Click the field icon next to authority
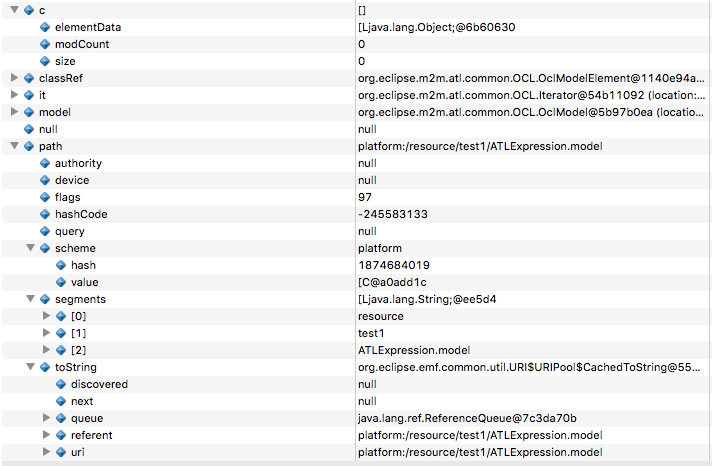The width and height of the screenshot is (712, 466). (45, 163)
